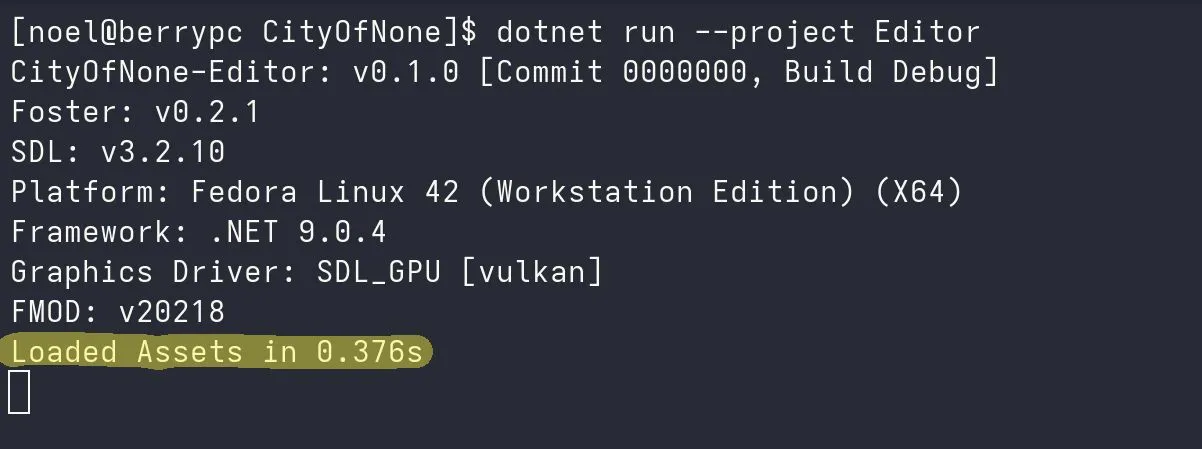
Task: Click the [vulkan] text
Action: tap(531, 272)
